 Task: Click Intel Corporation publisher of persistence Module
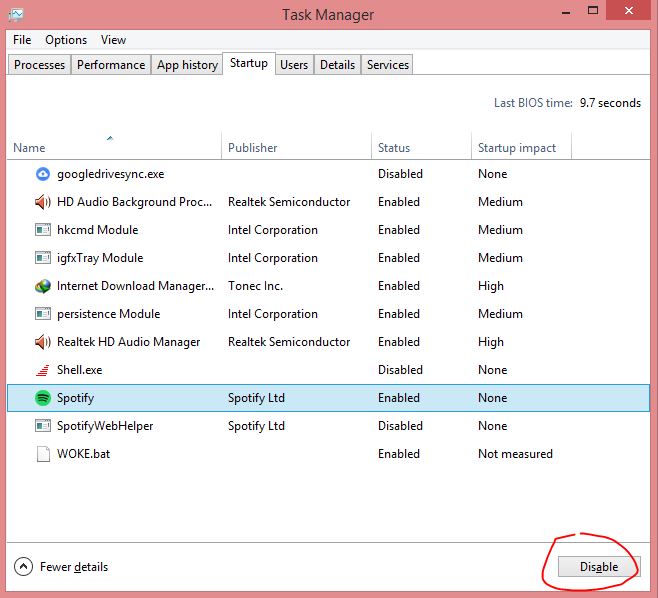[x=272, y=314]
